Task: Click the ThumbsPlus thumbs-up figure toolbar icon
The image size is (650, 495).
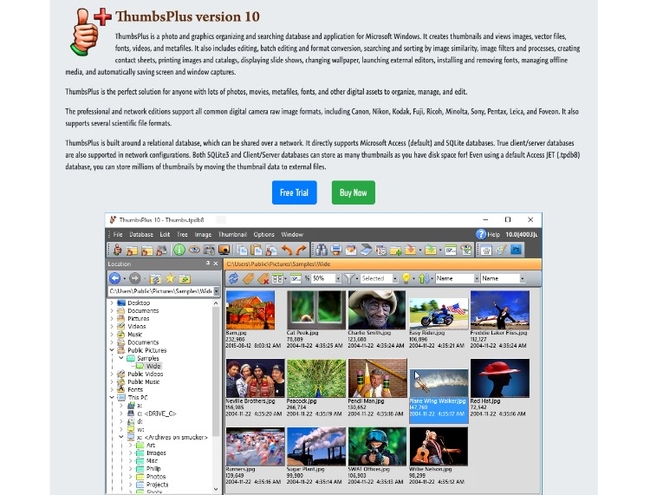Action: pyautogui.click(x=117, y=250)
